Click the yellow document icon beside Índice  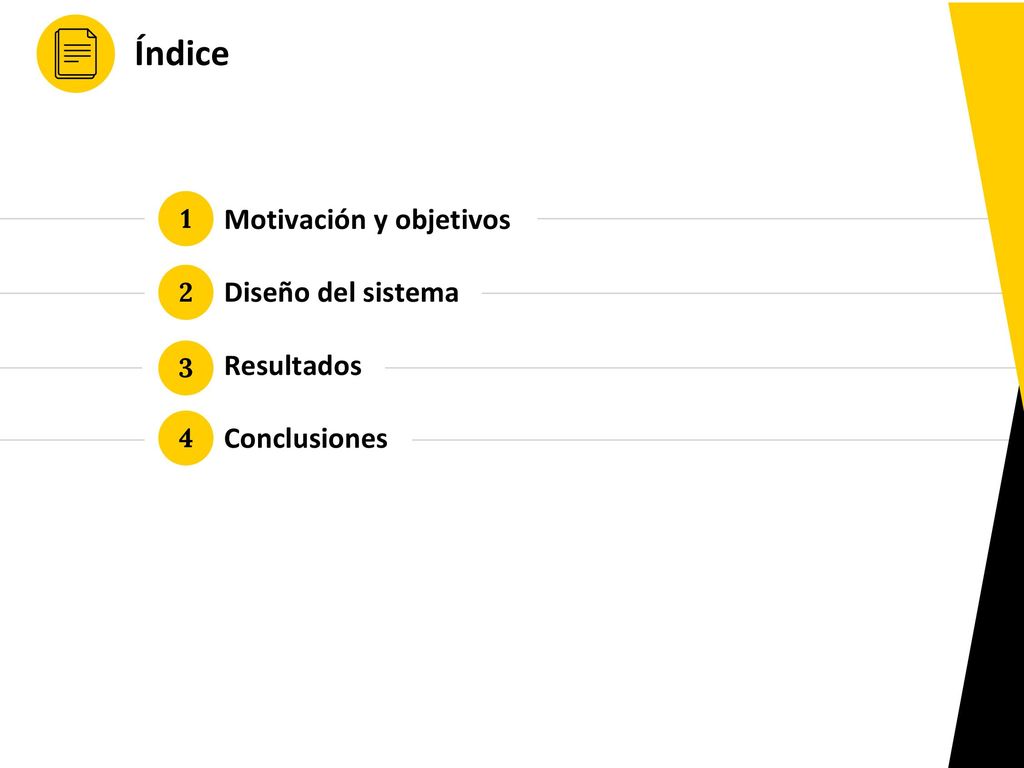pyautogui.click(x=75, y=54)
